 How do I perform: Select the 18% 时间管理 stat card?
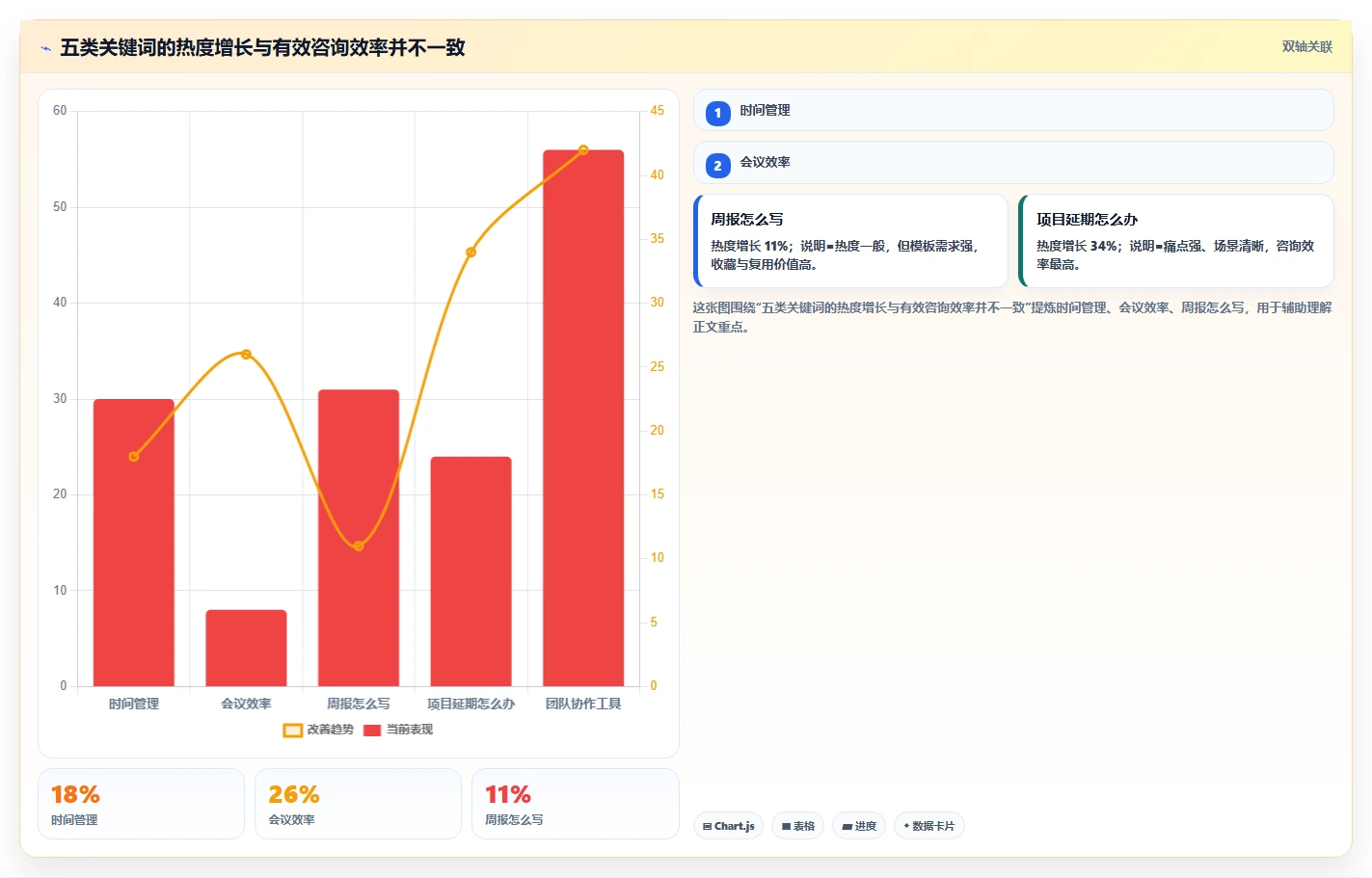[141, 804]
